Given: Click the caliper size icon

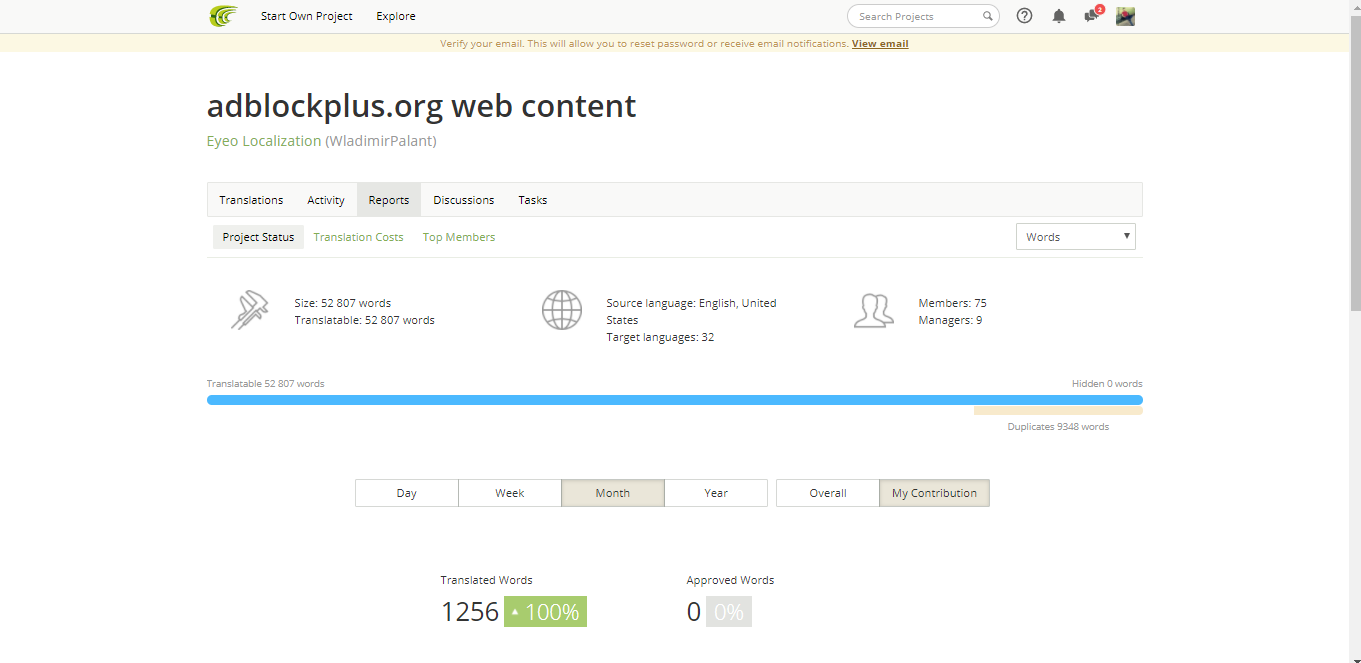Looking at the screenshot, I should tap(250, 310).
